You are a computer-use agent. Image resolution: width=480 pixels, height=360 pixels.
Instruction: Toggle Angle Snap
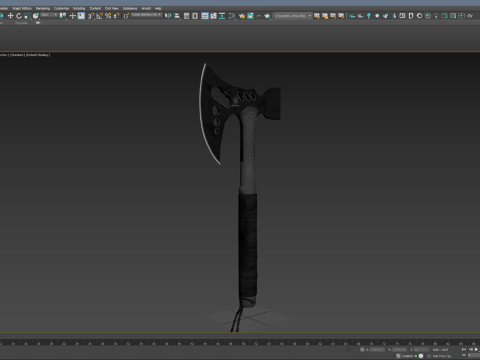tap(99, 16)
